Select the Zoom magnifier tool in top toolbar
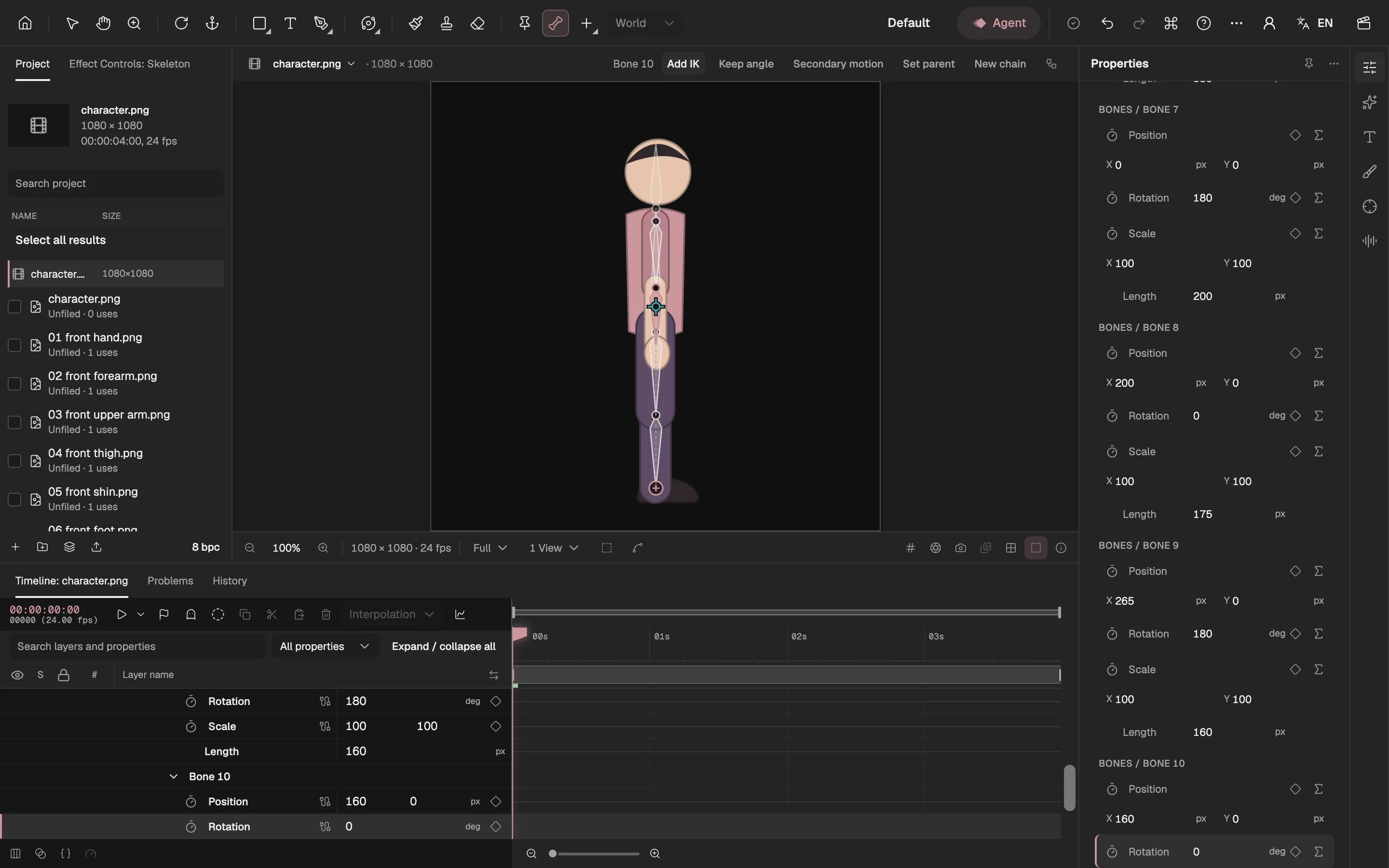The width and height of the screenshot is (1389, 868). [134, 23]
